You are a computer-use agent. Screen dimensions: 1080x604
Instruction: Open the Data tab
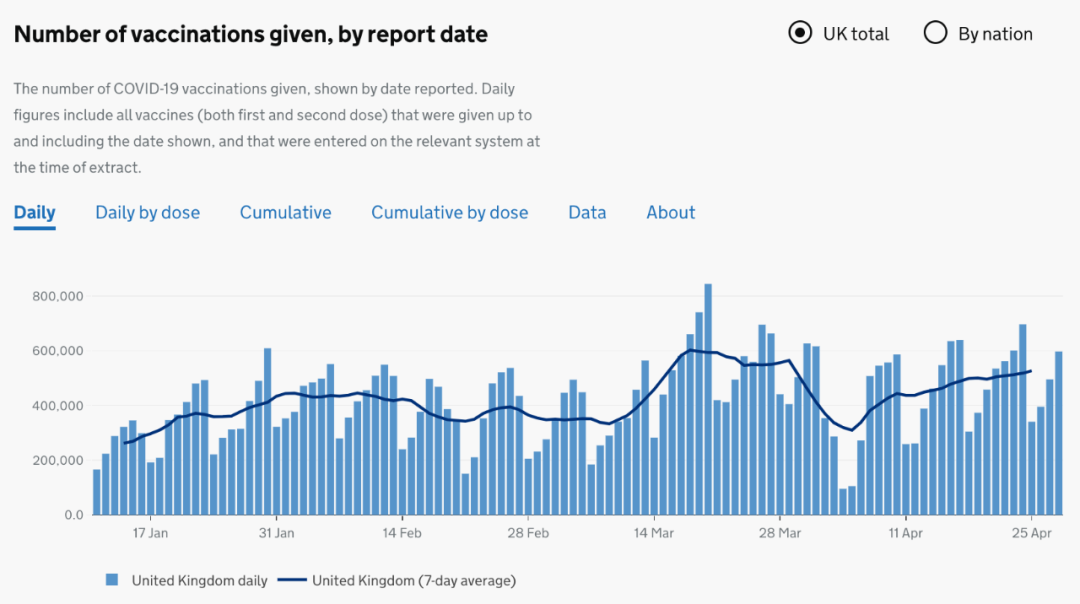pos(587,213)
